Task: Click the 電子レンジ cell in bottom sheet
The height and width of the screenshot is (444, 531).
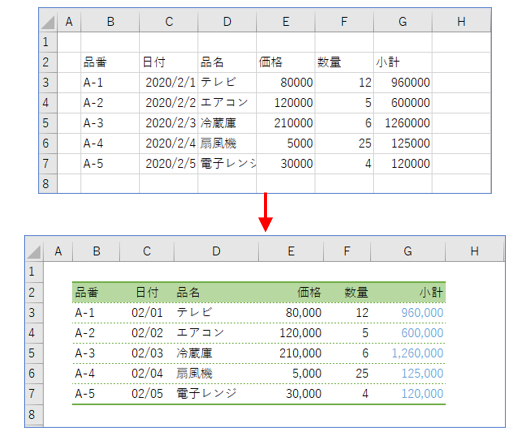Action: click(x=216, y=394)
